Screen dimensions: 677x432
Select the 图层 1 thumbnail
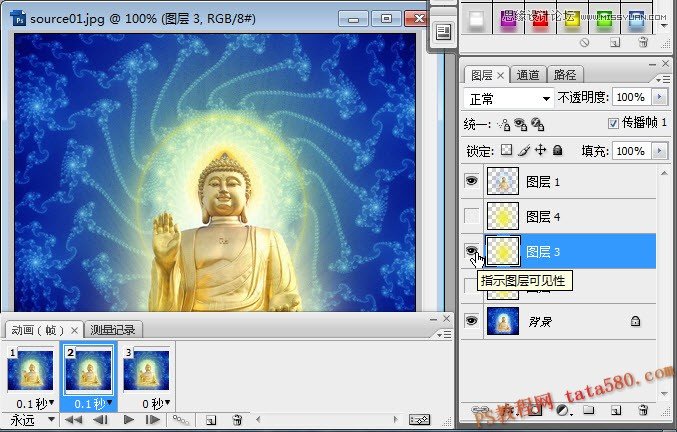[x=503, y=181]
